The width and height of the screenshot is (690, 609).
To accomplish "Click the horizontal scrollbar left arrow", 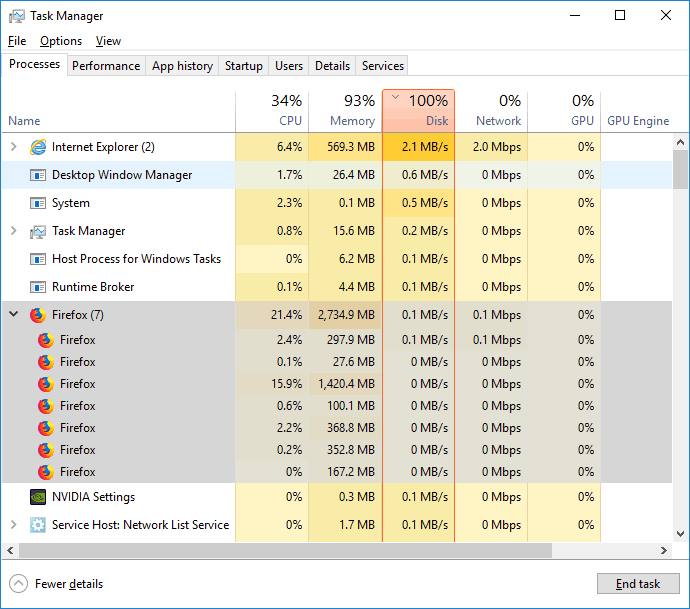I will point(10,550).
